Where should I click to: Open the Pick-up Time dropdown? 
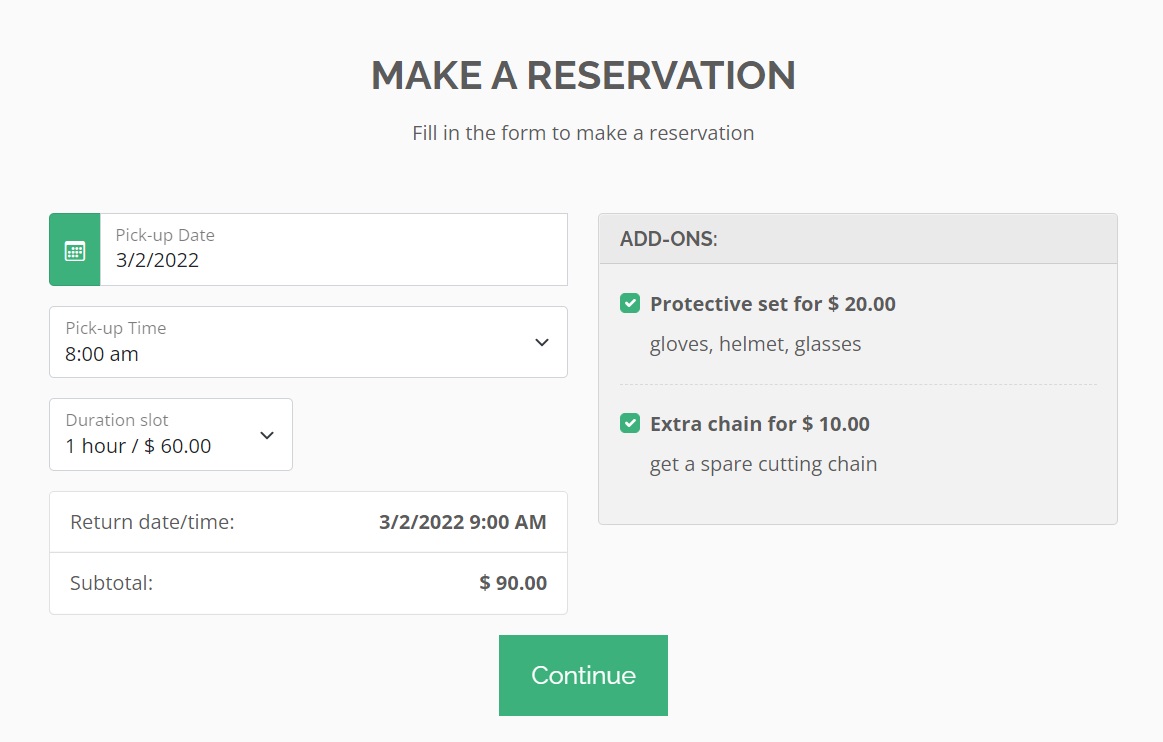[309, 342]
